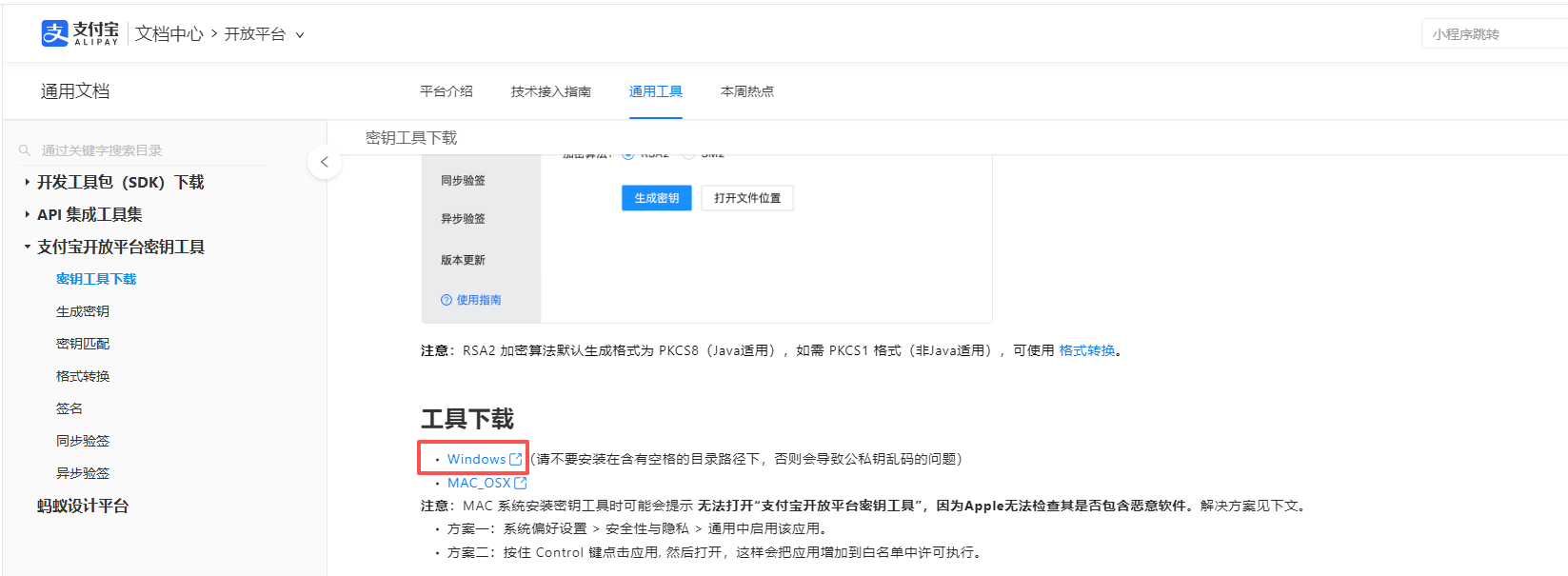Open the 技术接入指南 tab
Viewport: 1568px width, 576px height.
551,91
